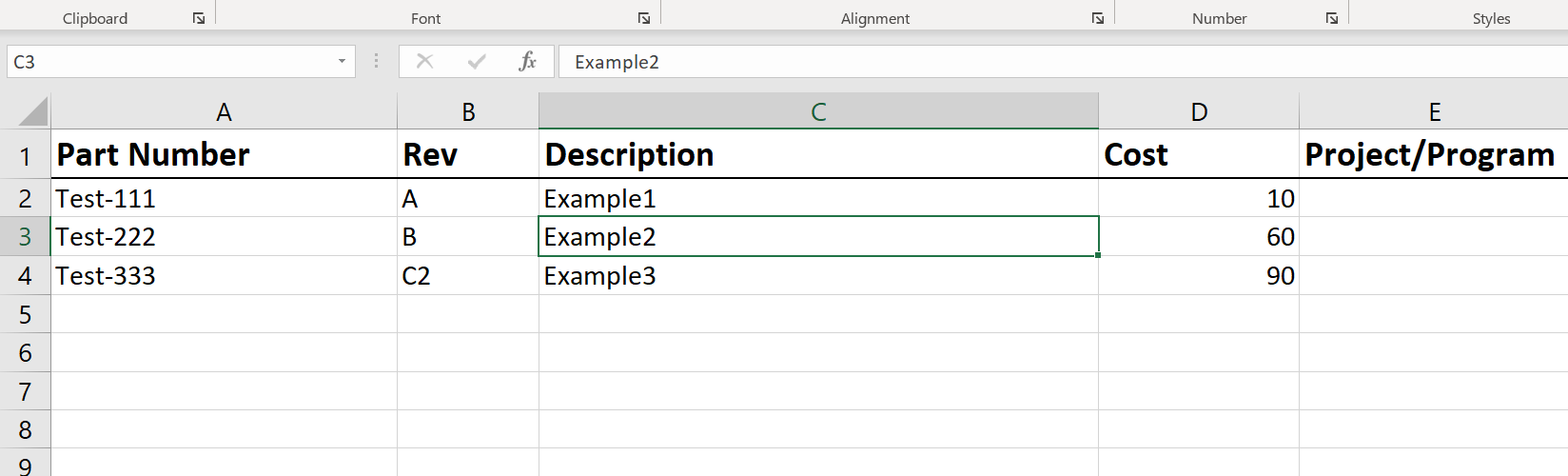Expand the Name Box dropdown arrow
This screenshot has width=1568, height=476.
pyautogui.click(x=342, y=62)
